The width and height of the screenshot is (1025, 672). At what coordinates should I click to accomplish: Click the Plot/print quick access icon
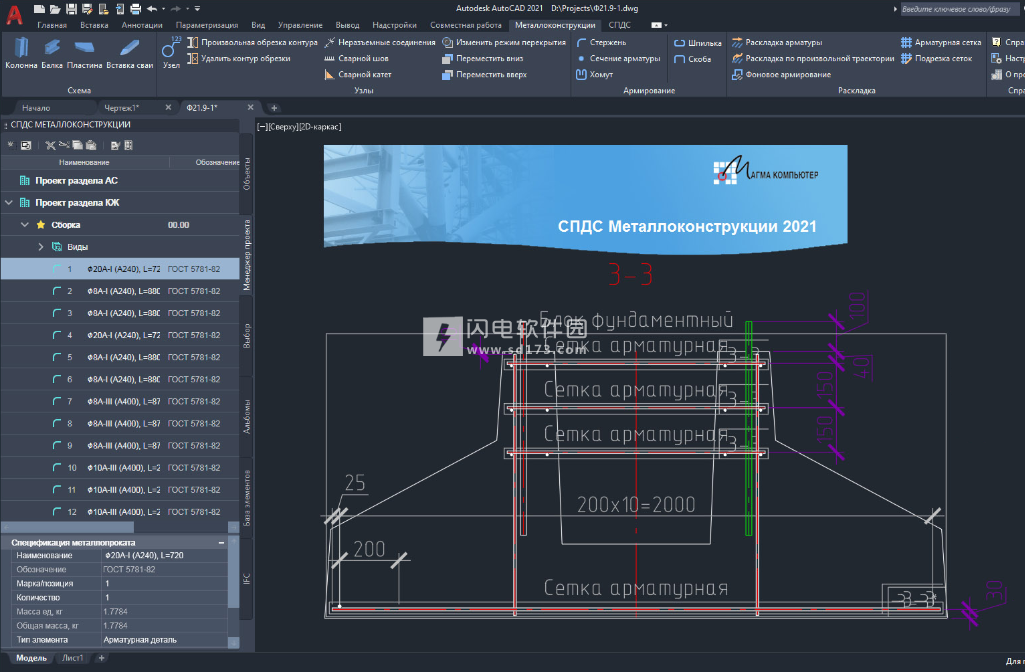coord(135,8)
